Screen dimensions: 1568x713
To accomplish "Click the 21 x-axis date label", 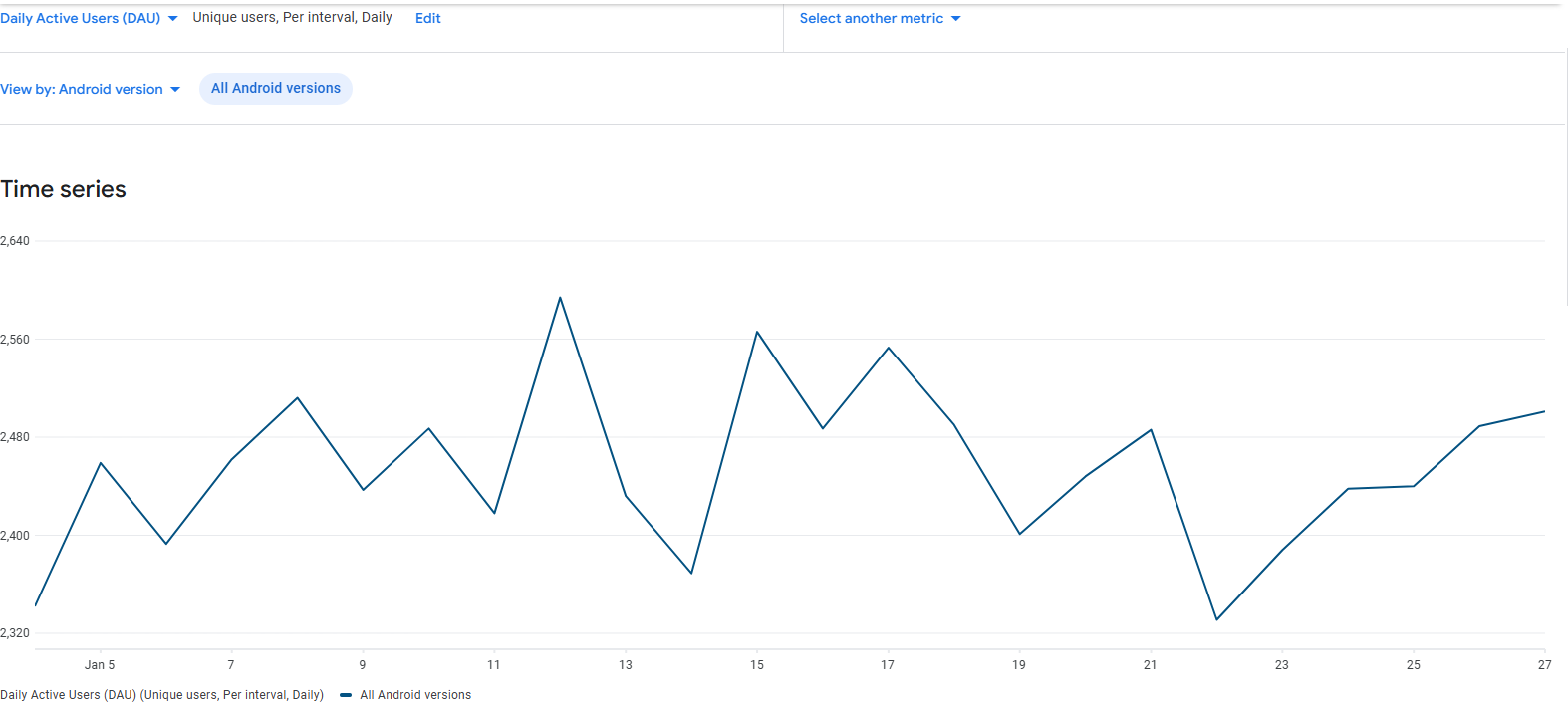I will pyautogui.click(x=1151, y=665).
